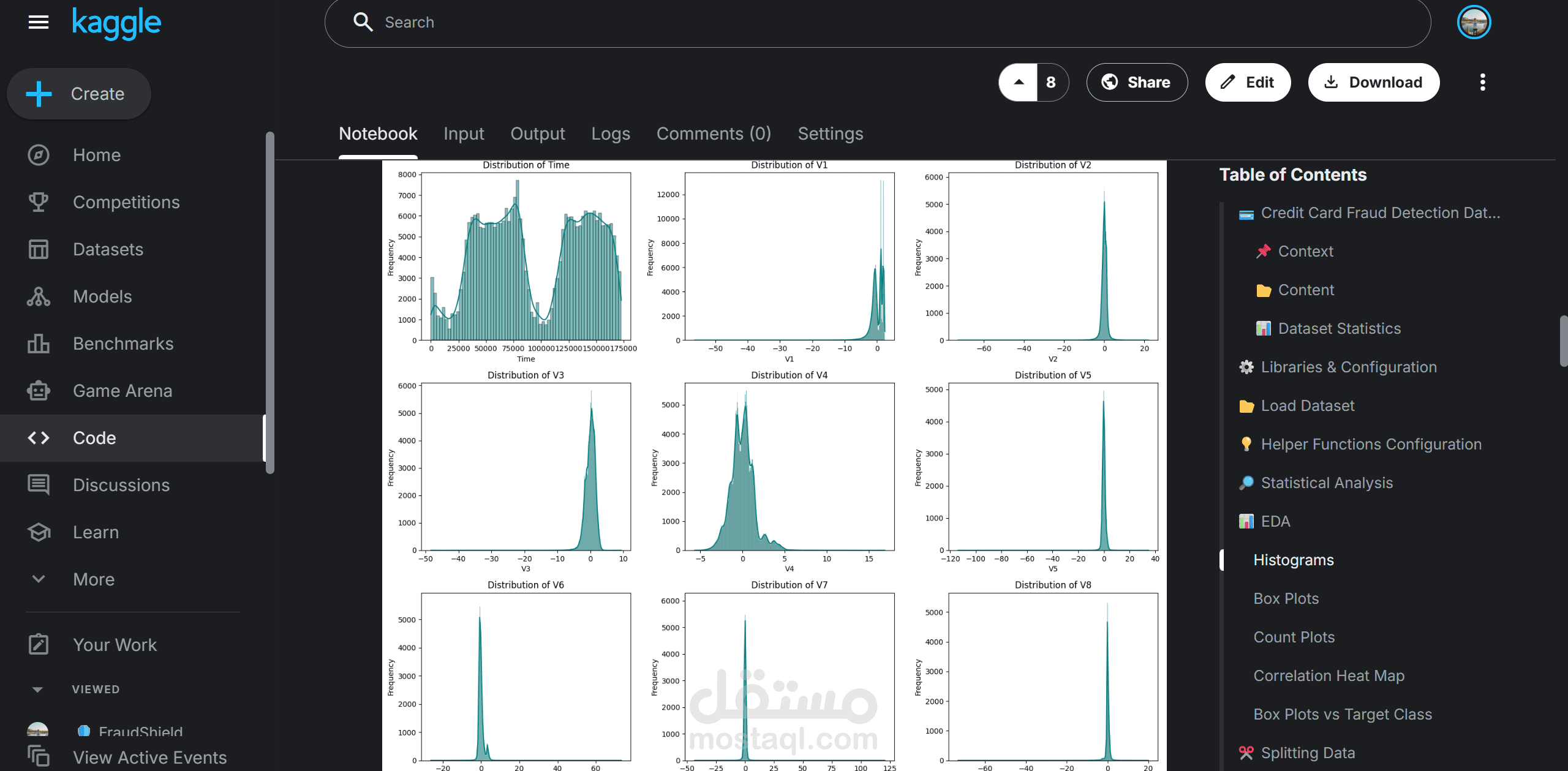Collapse the Viewed section arrow
The image size is (1568, 771).
click(x=37, y=690)
